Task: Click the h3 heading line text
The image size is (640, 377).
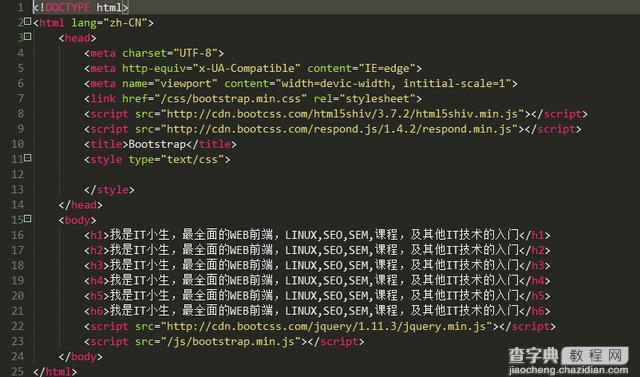Action: coord(314,265)
